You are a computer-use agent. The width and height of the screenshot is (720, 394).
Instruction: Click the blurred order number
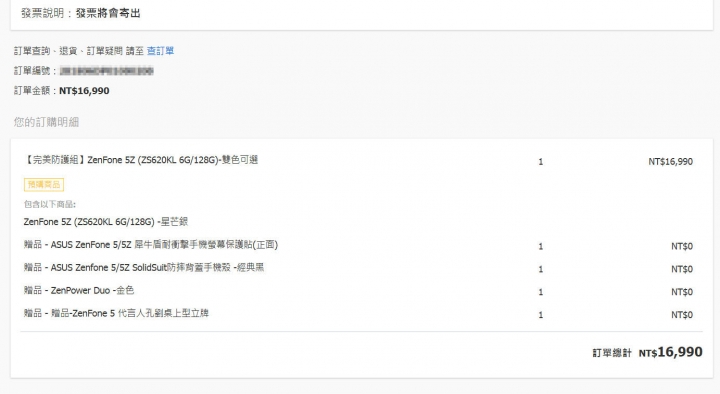click(x=107, y=71)
